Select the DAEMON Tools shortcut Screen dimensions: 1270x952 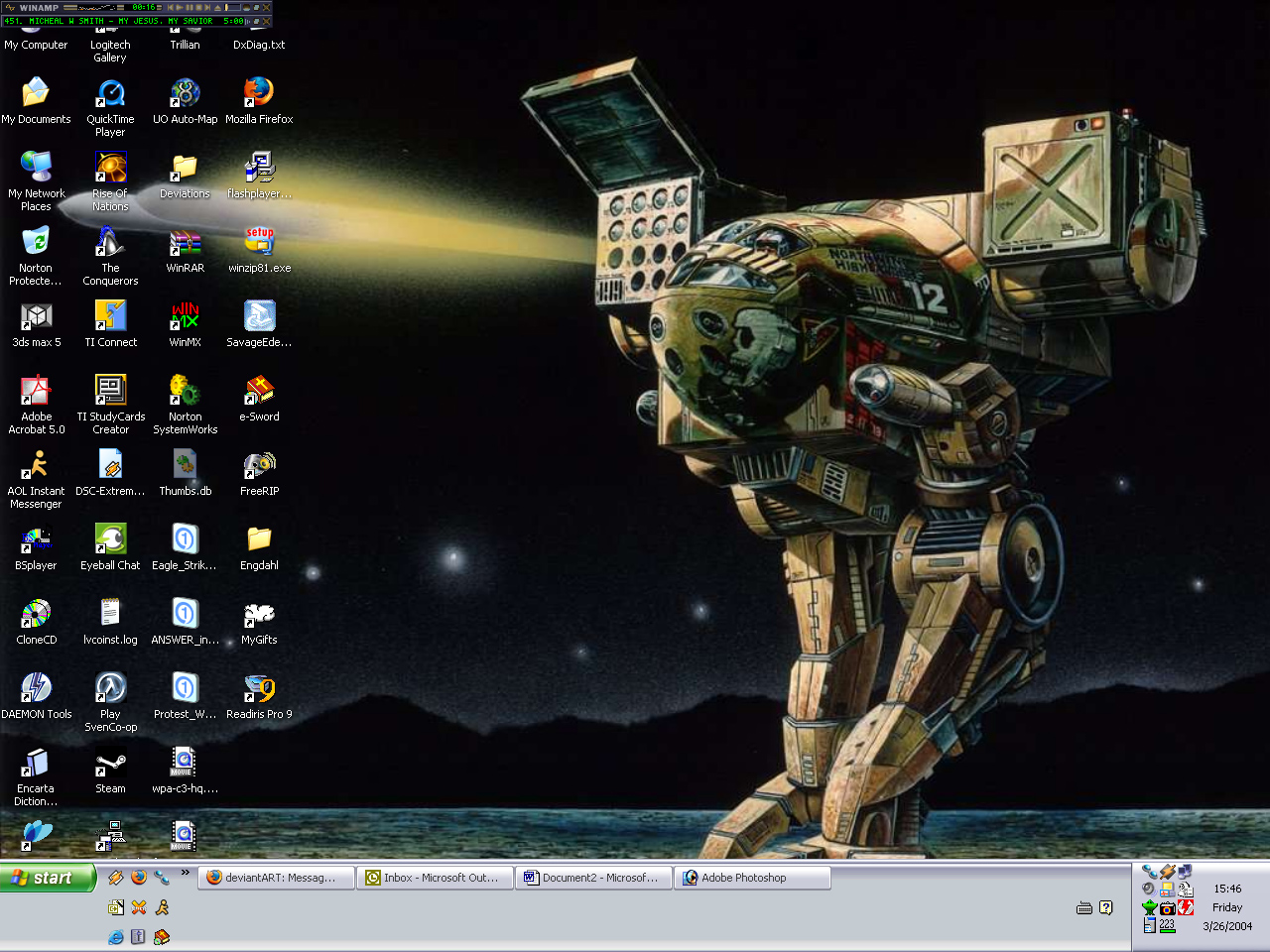click(36, 696)
